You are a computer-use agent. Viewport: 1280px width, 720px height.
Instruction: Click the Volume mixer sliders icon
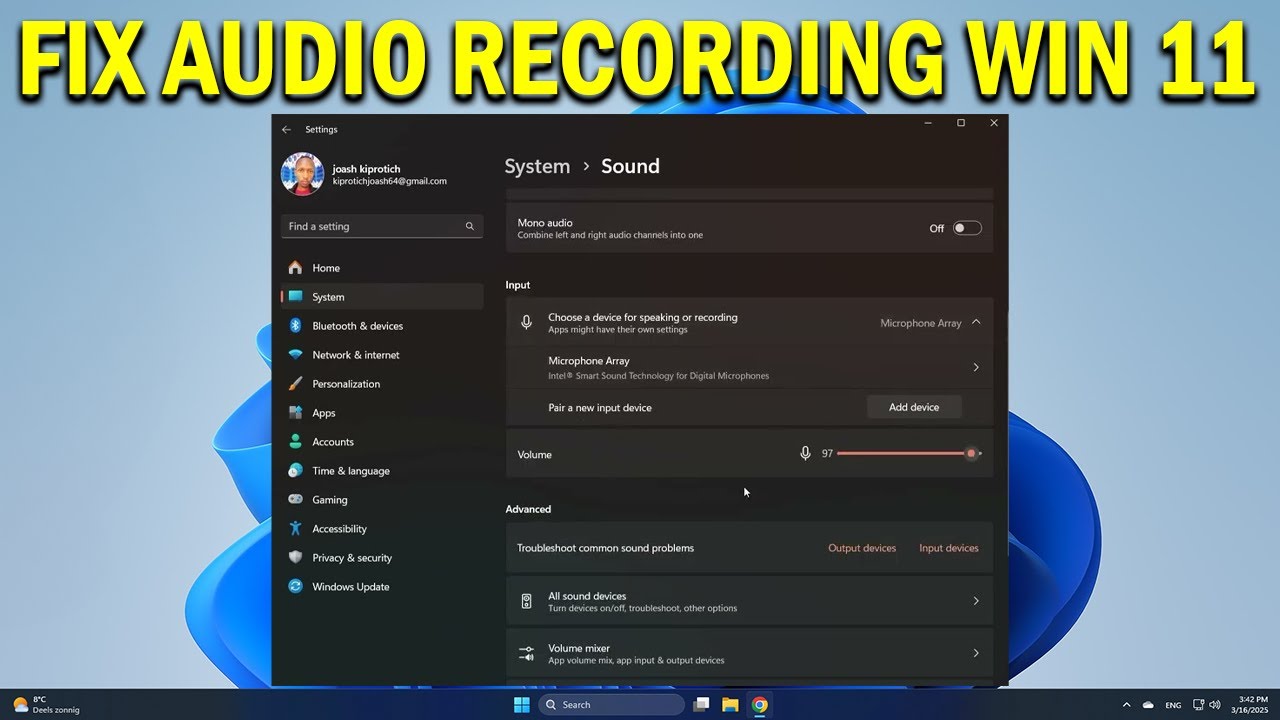(526, 653)
